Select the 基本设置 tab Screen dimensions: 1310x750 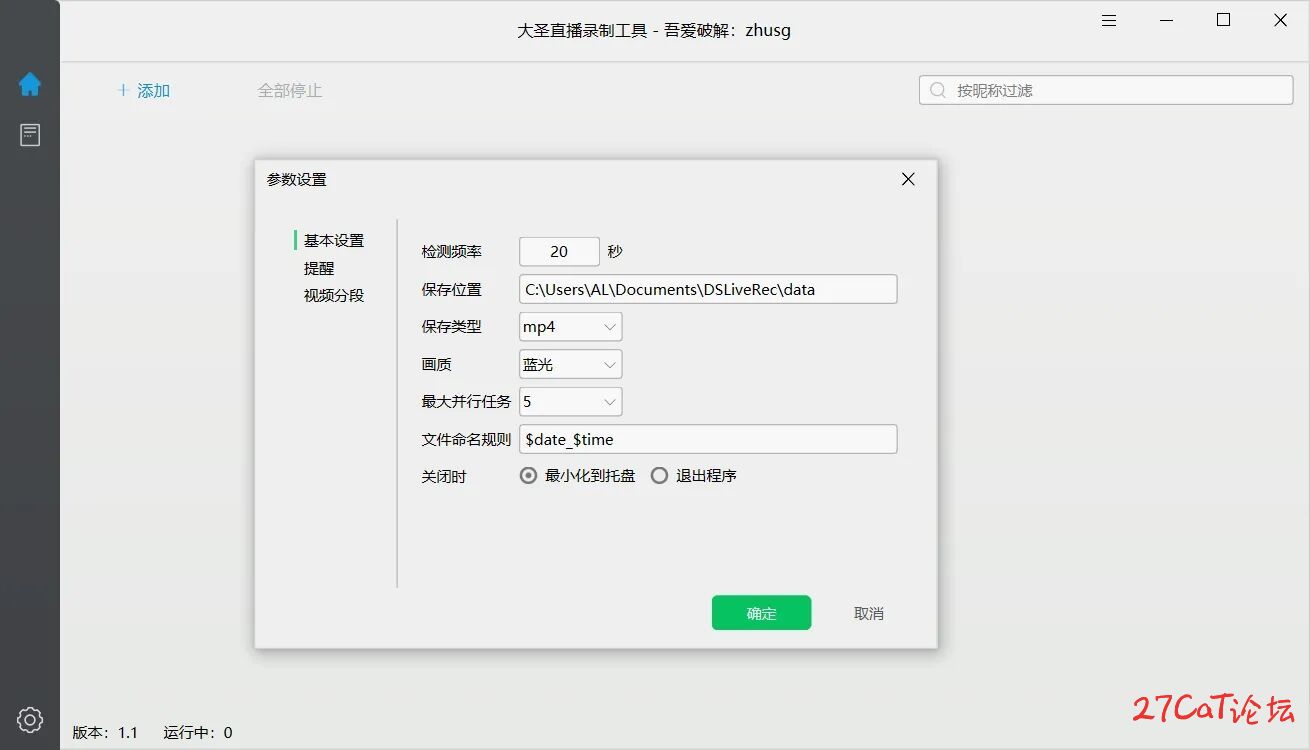334,240
